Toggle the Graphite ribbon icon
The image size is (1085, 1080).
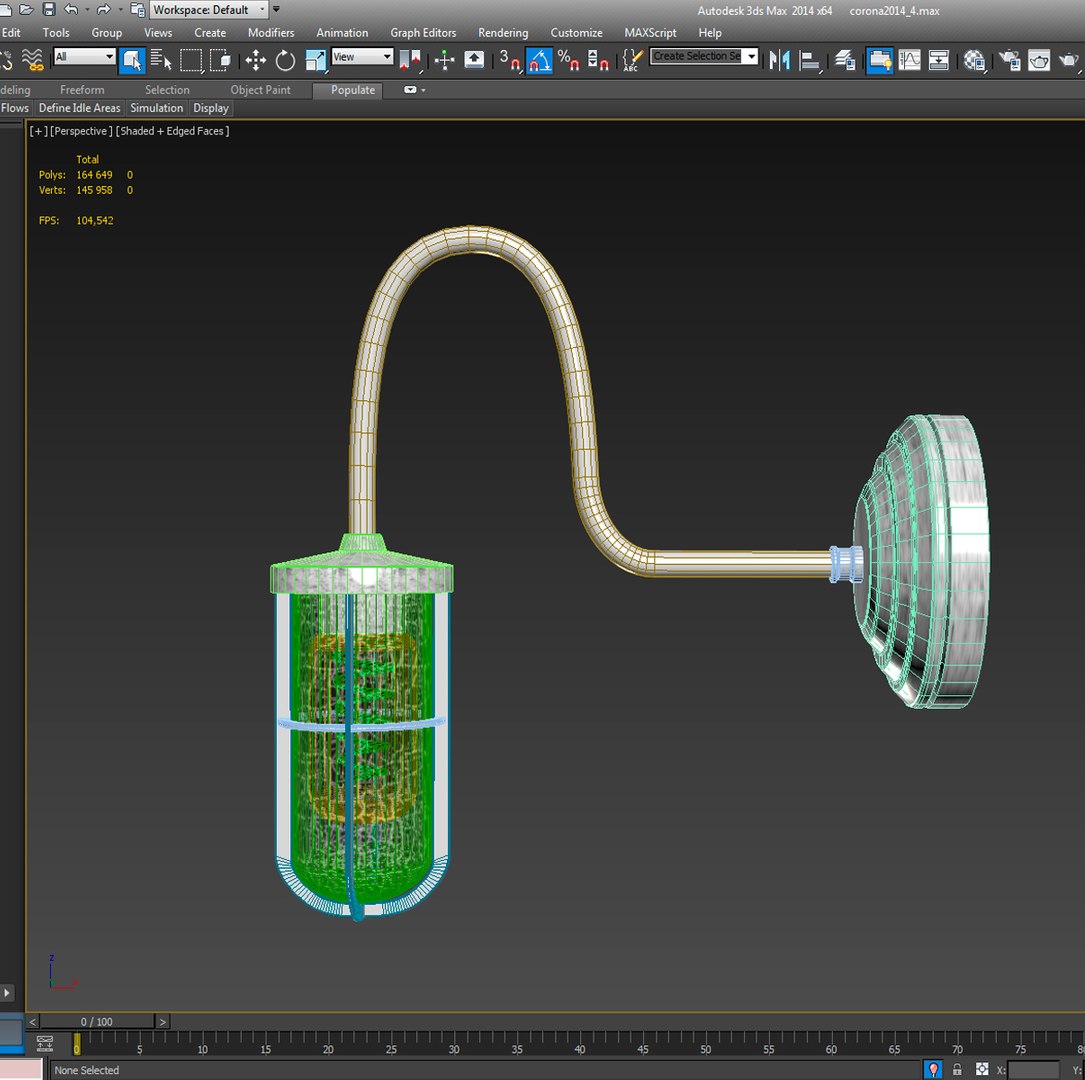[x=879, y=60]
